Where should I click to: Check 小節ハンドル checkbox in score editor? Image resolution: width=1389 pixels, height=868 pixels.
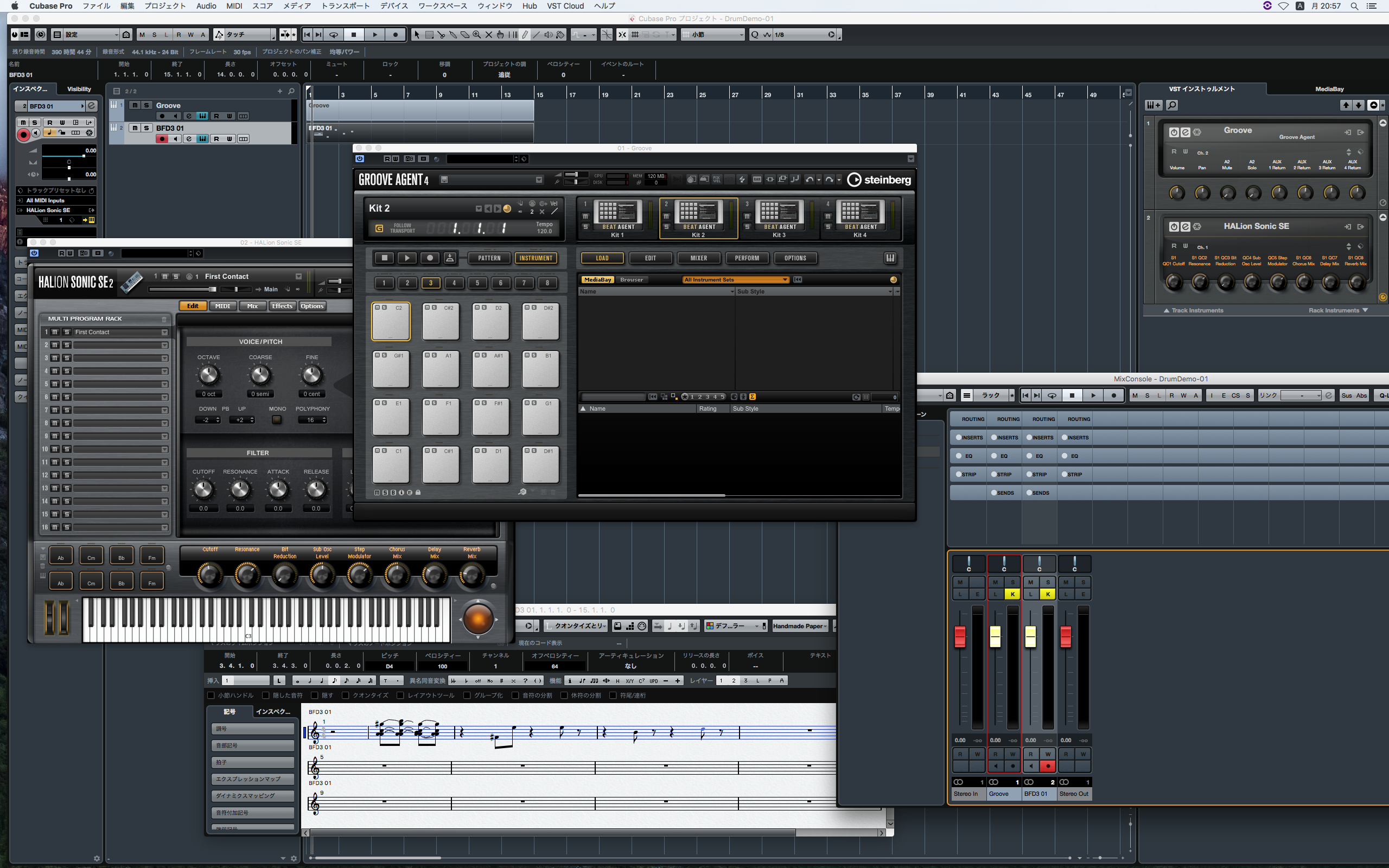pyautogui.click(x=211, y=695)
